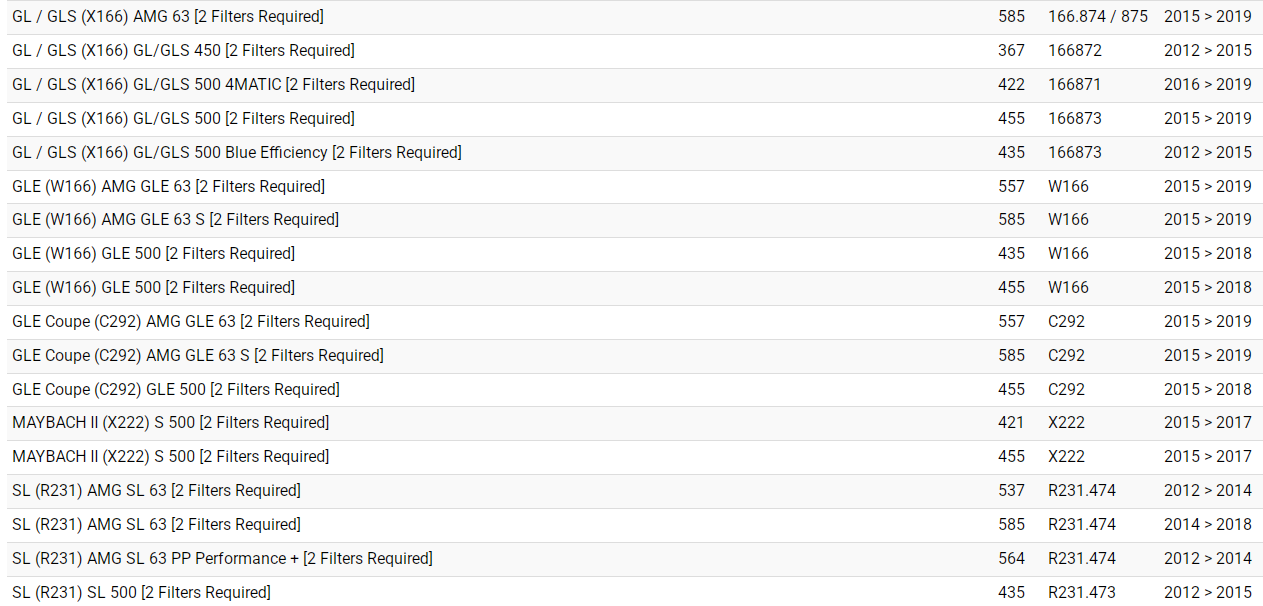Select the 2016 > 2019 year range

(1207, 85)
